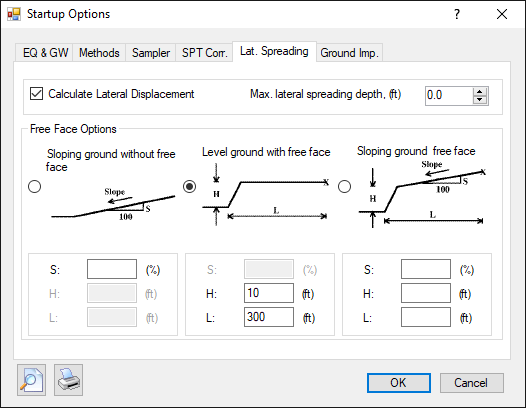Open the Ground Imp. tab

coord(349,53)
